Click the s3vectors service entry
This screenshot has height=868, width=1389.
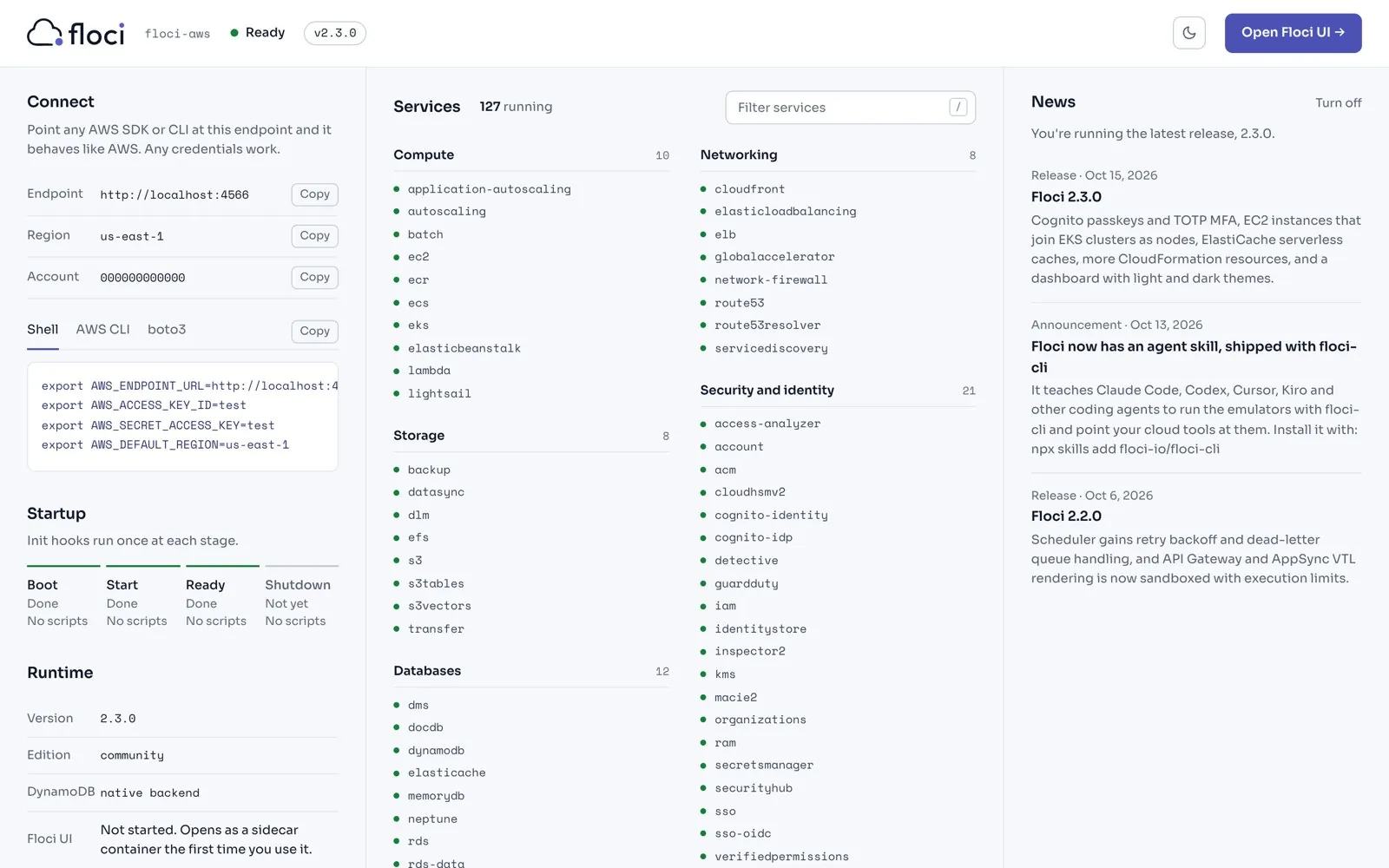point(439,606)
